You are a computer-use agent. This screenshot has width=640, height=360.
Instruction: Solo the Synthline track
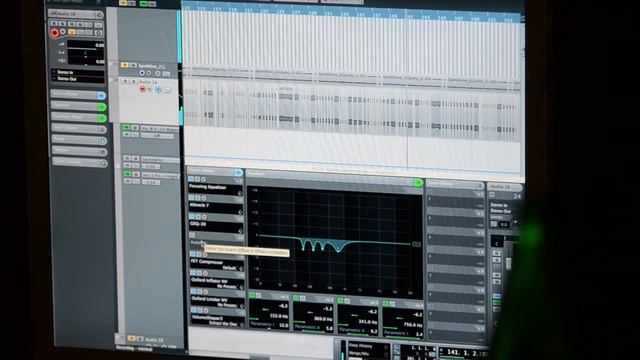133,65
